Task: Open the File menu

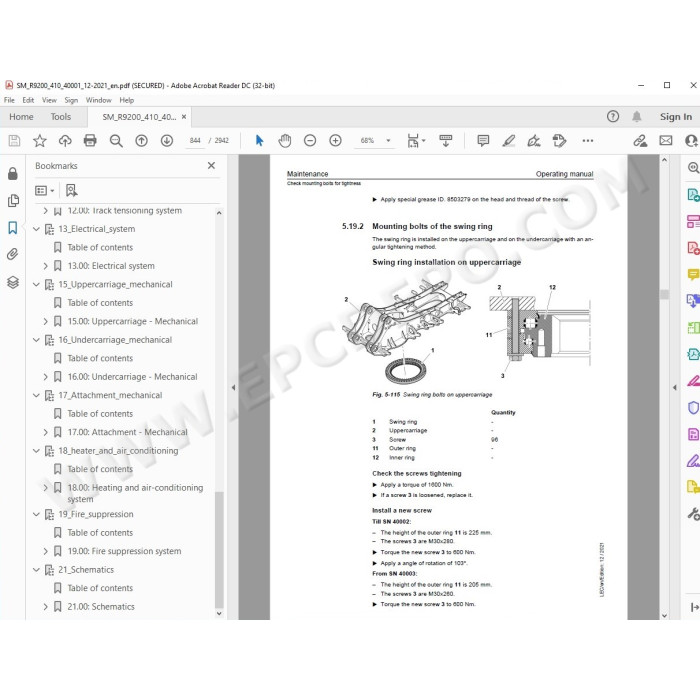Action: point(9,100)
